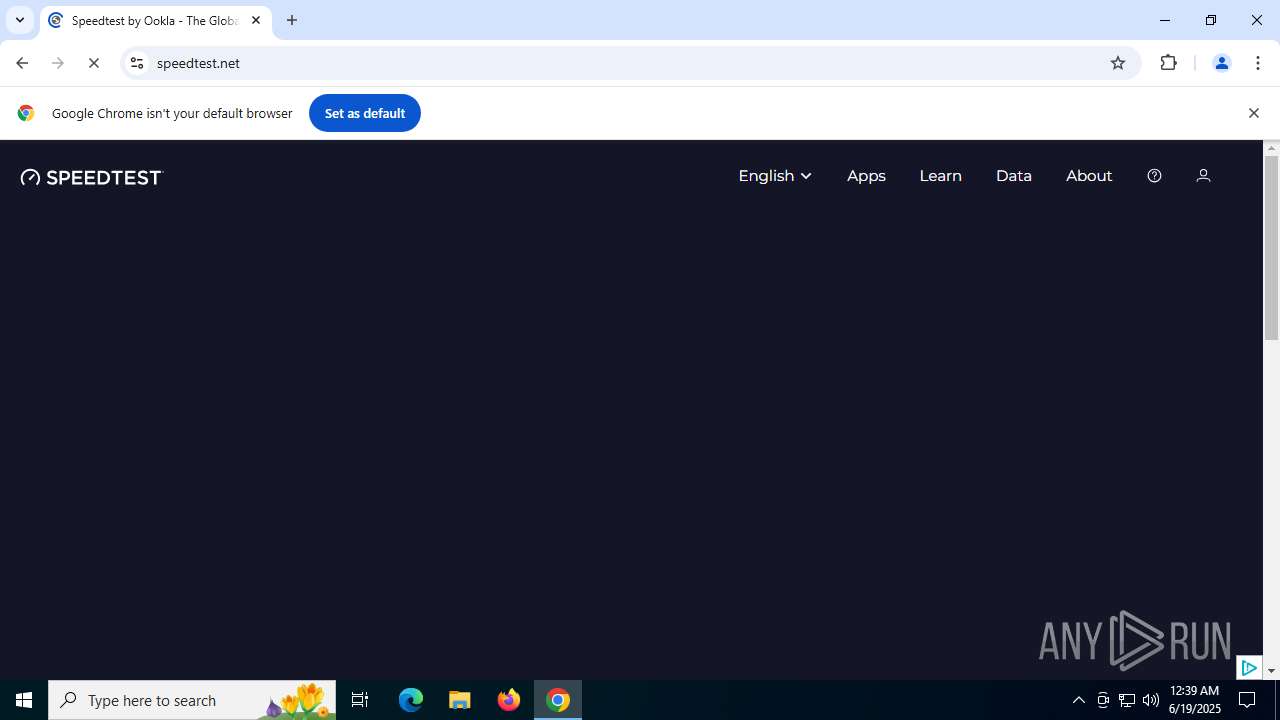
Task: Click the page vertical scrollbar thumb
Action: [1272, 248]
